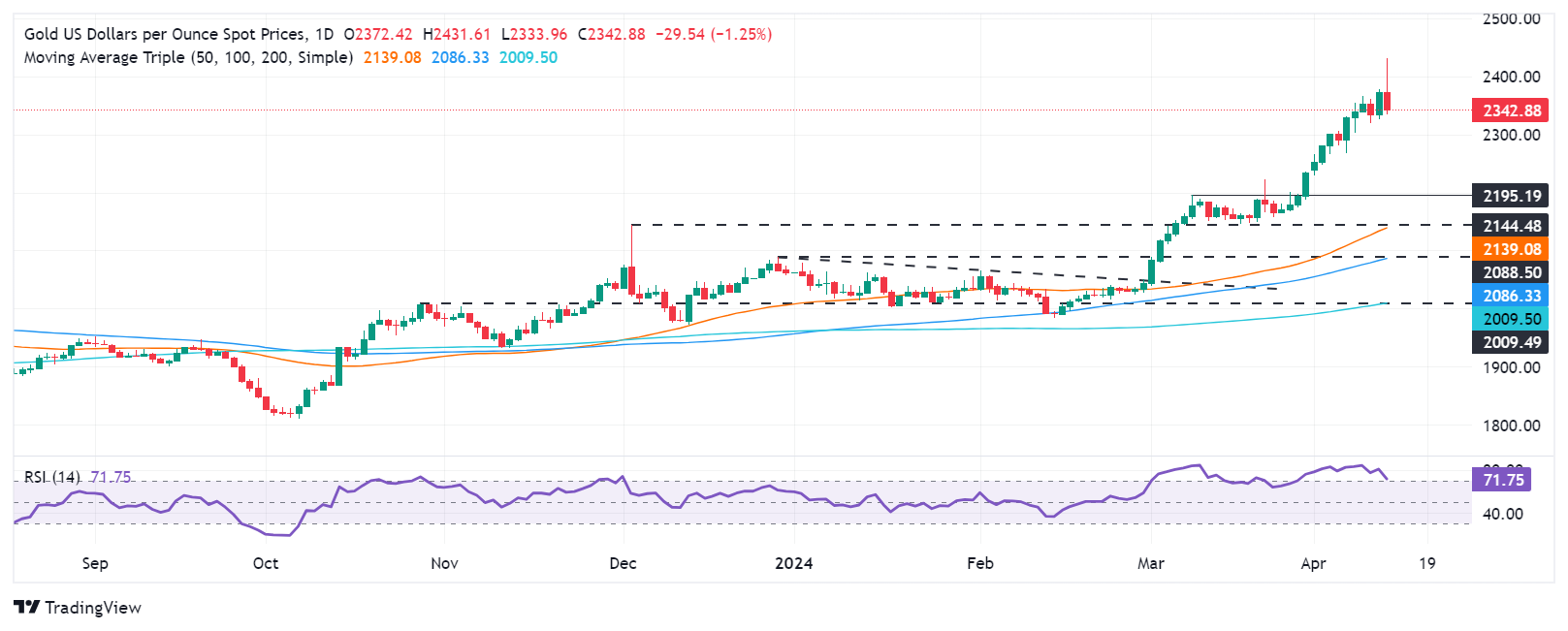Click the Dec label on the time axis
The width and height of the screenshot is (1568, 631).
tap(623, 563)
